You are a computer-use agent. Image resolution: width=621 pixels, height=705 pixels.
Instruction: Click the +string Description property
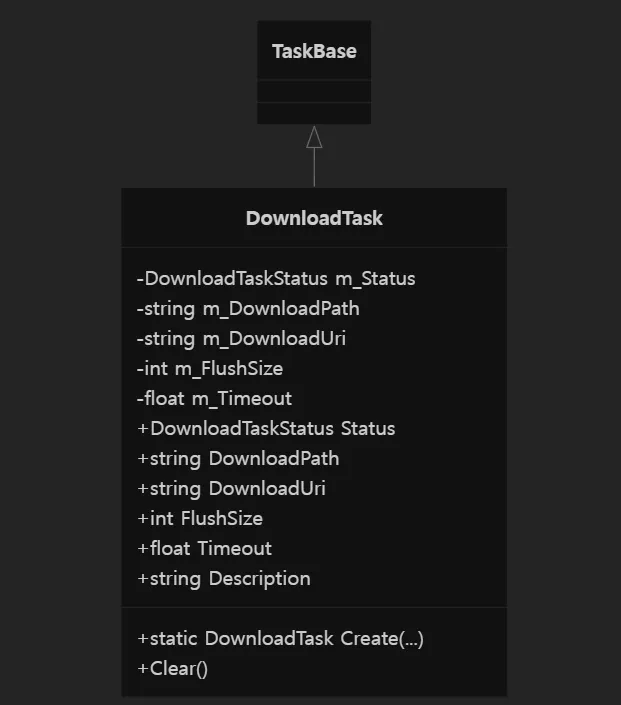(x=224, y=579)
